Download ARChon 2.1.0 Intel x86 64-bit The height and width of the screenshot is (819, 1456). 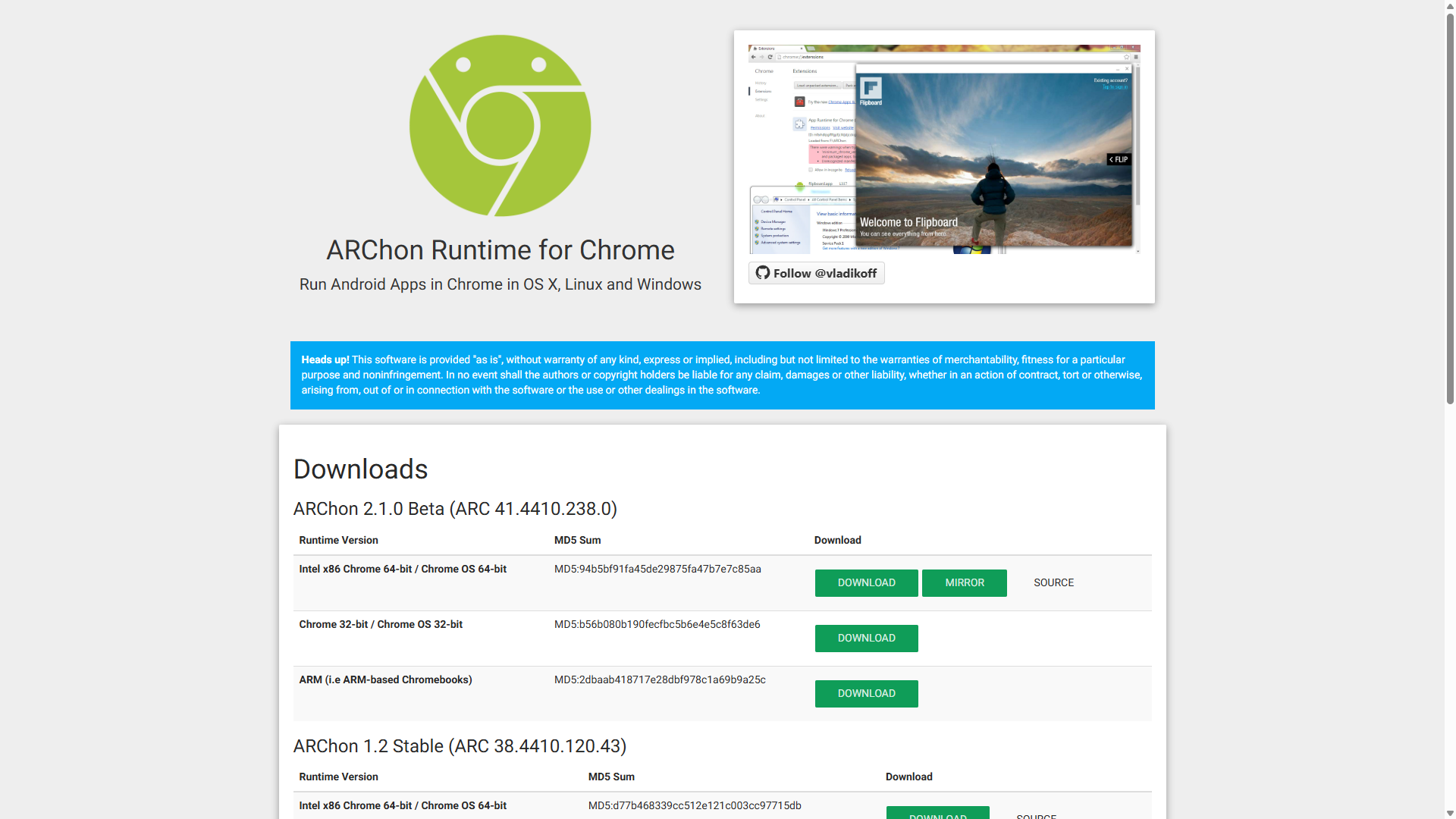(867, 583)
